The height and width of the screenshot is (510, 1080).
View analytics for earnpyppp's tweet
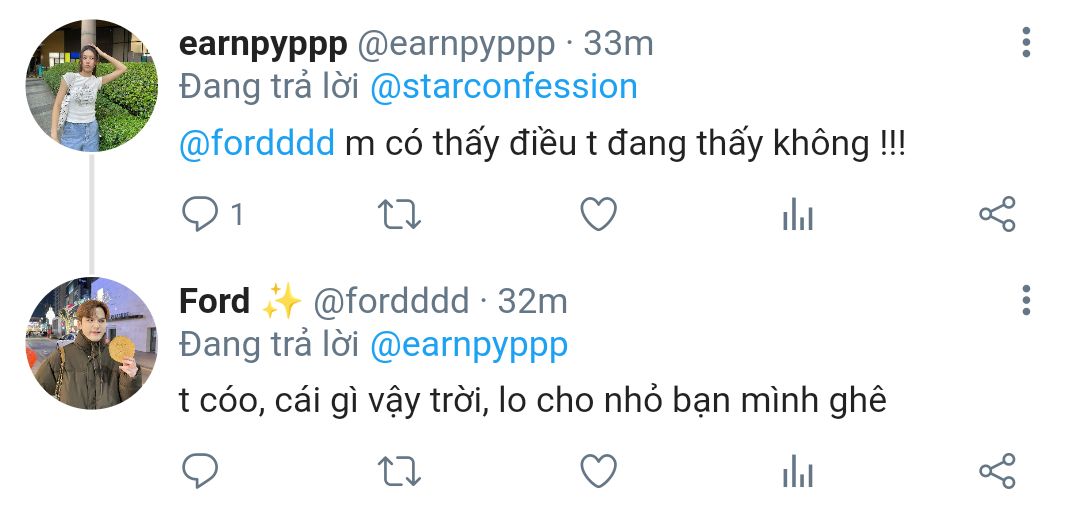point(798,214)
